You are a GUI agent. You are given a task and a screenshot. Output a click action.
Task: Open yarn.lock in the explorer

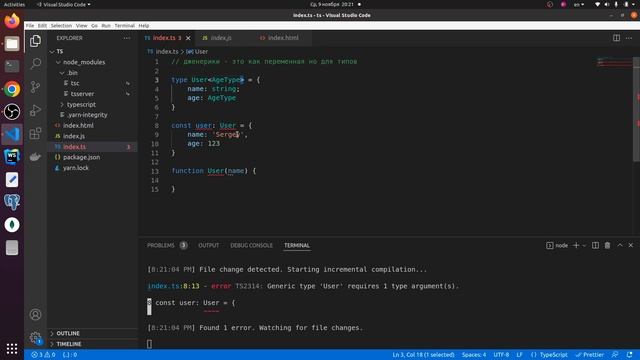point(76,168)
